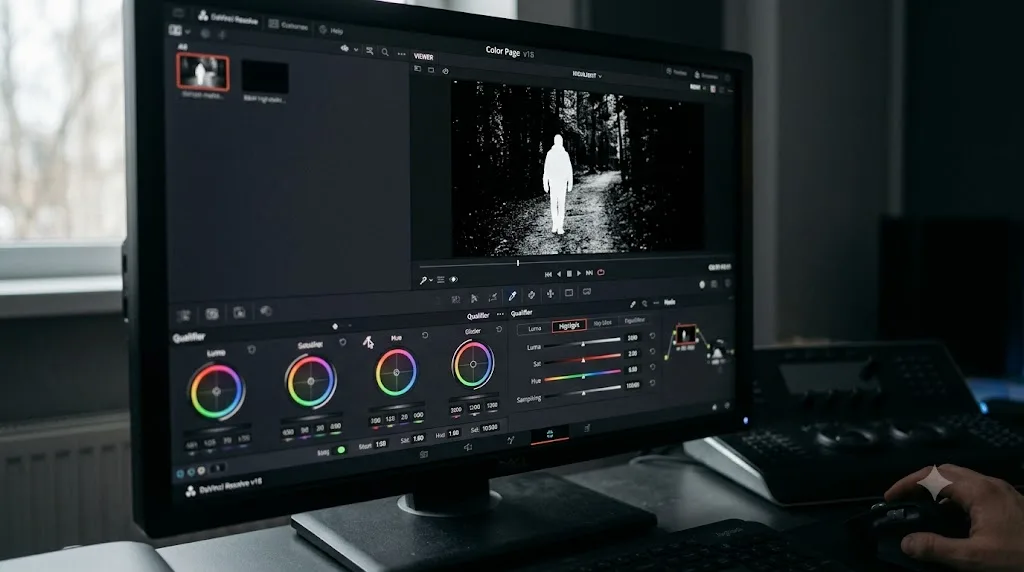
Task: Reset the Hue slider row
Action: click(652, 368)
